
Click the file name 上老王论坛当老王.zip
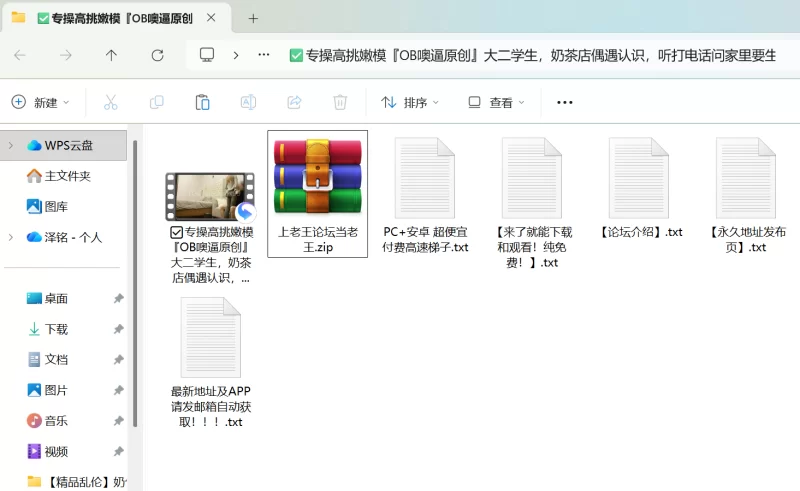[x=318, y=240]
